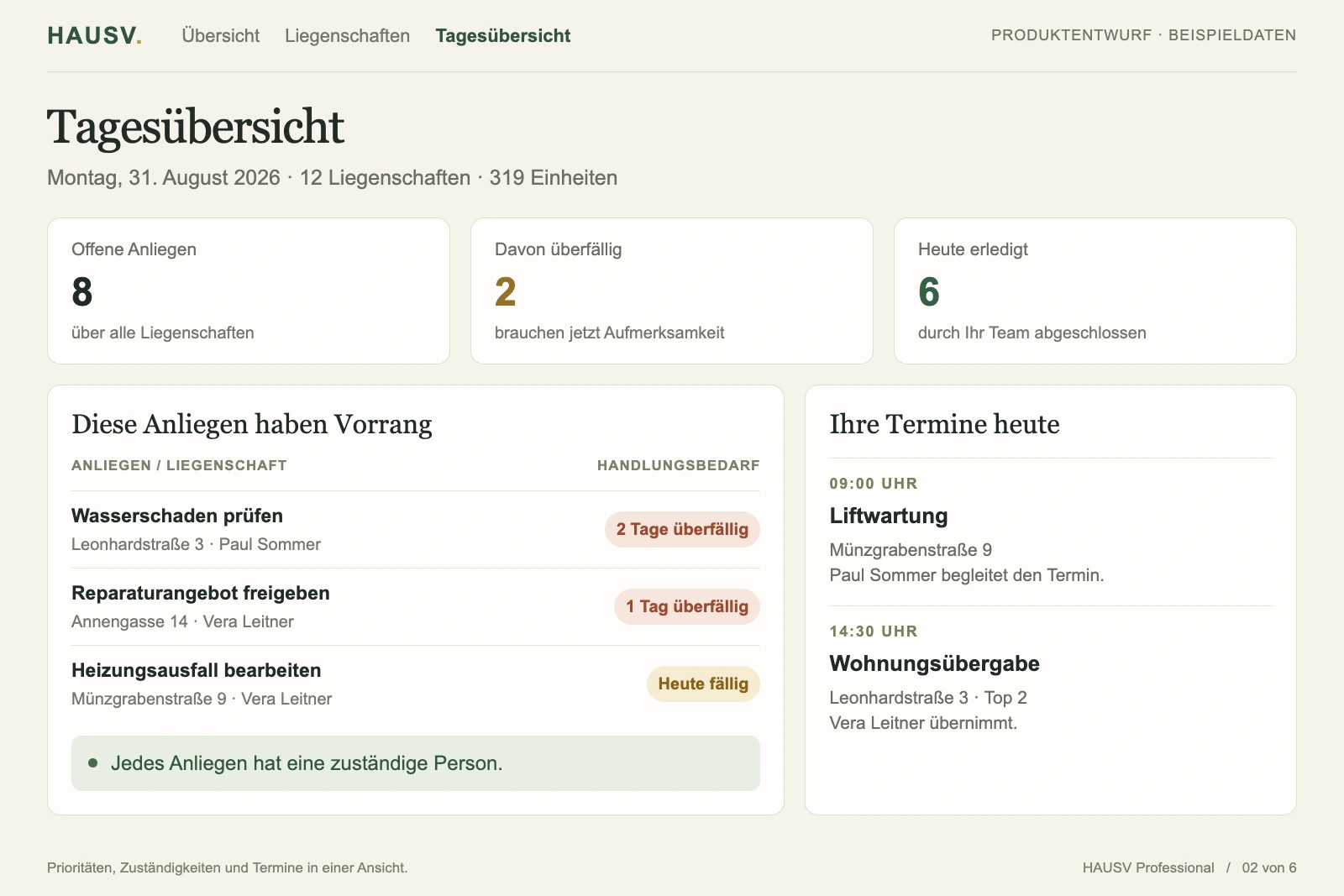Click the number 2 under Davon überfällig
This screenshot has height=896, width=1344.
pos(506,292)
